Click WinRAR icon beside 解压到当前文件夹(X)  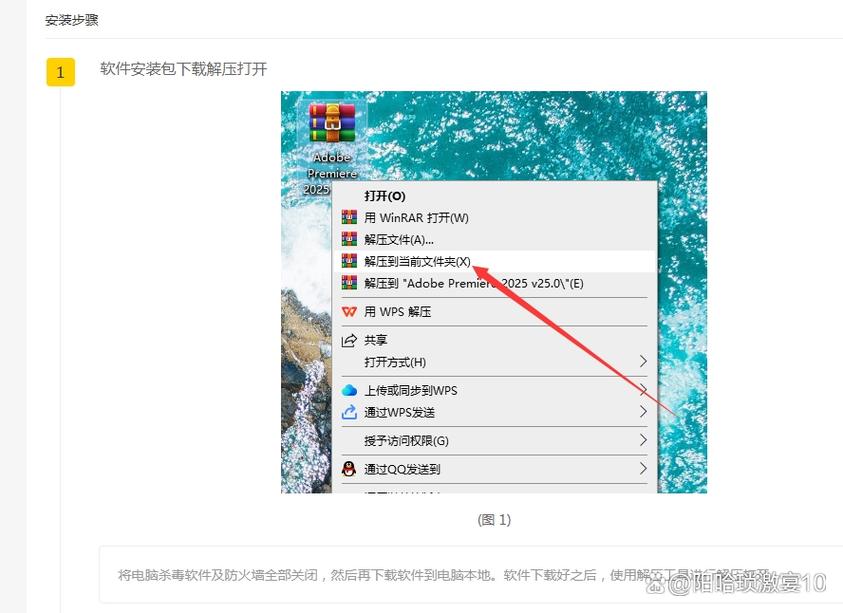[x=349, y=261]
